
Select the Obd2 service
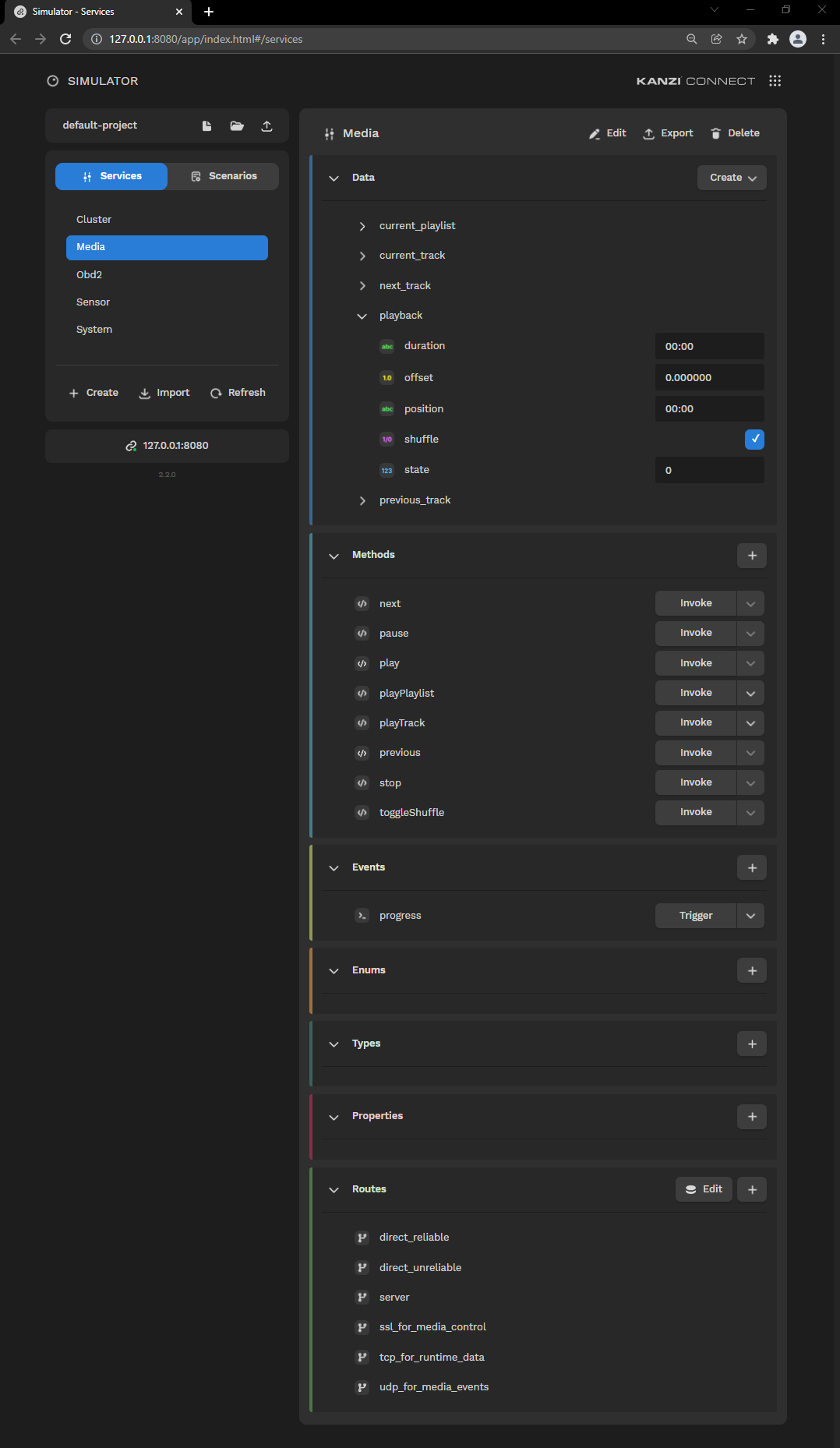(167, 275)
